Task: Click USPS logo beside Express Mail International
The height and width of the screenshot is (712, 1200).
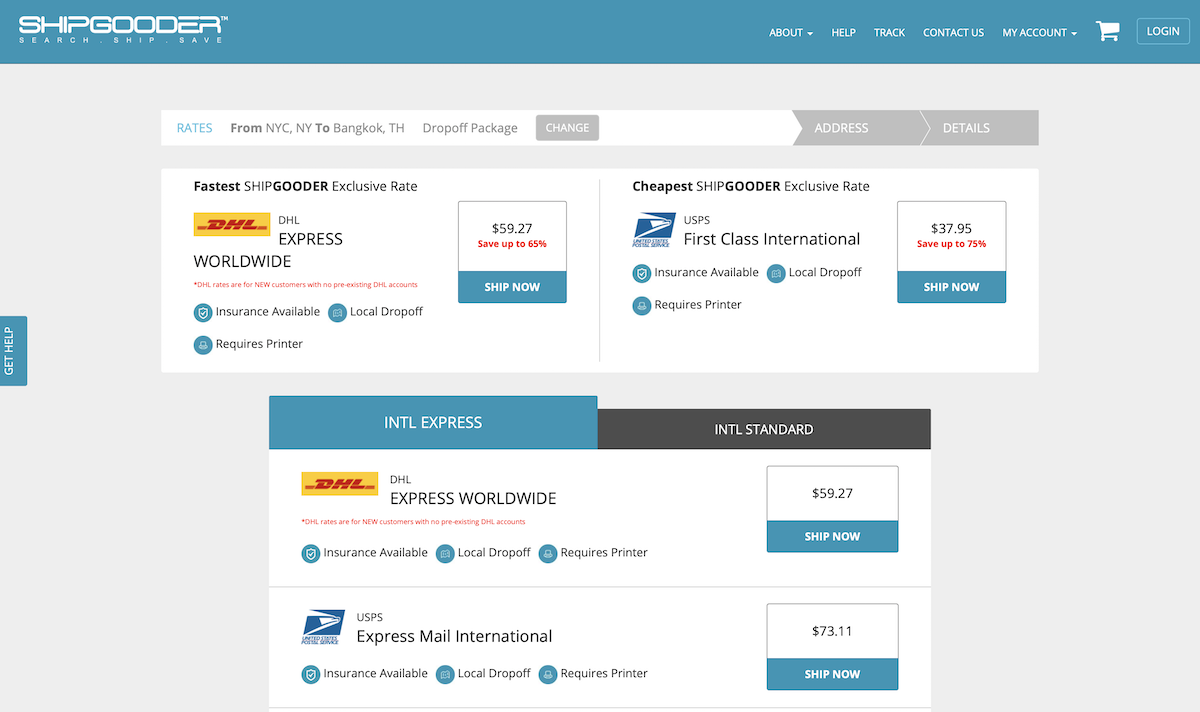Action: 323,627
